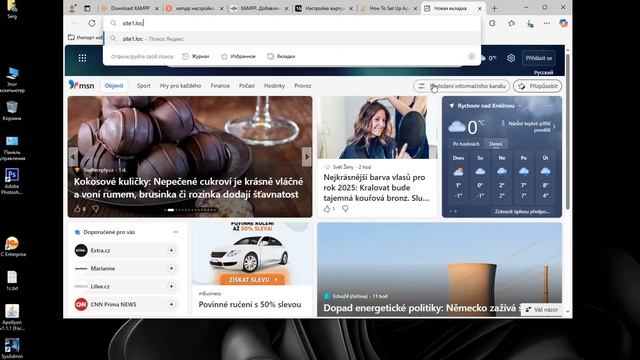Image resolution: width=640 pixels, height=360 pixels.
Task: Open a new tab with plus button
Action: pyautogui.click(x=494, y=8)
